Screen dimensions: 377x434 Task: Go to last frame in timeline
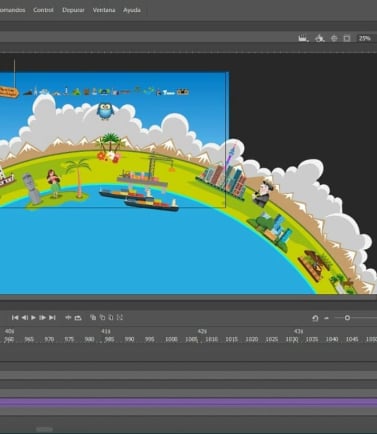52,318
